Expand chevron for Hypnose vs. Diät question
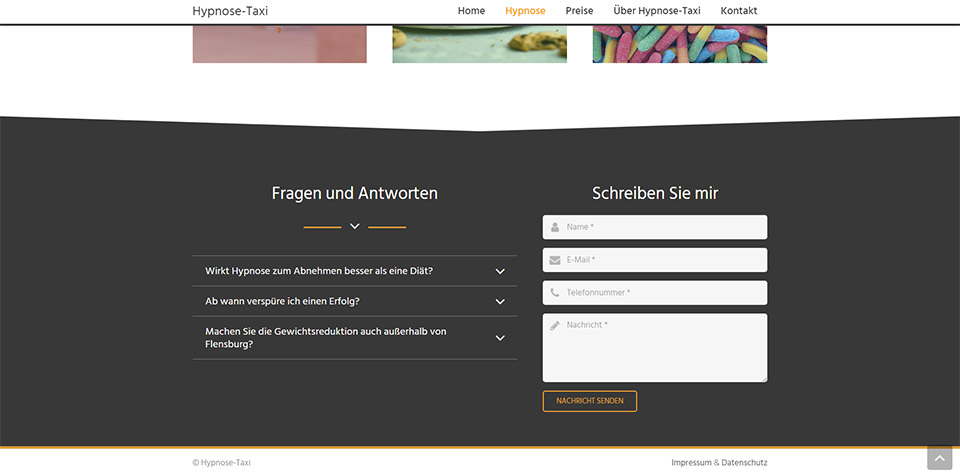 pyautogui.click(x=500, y=271)
